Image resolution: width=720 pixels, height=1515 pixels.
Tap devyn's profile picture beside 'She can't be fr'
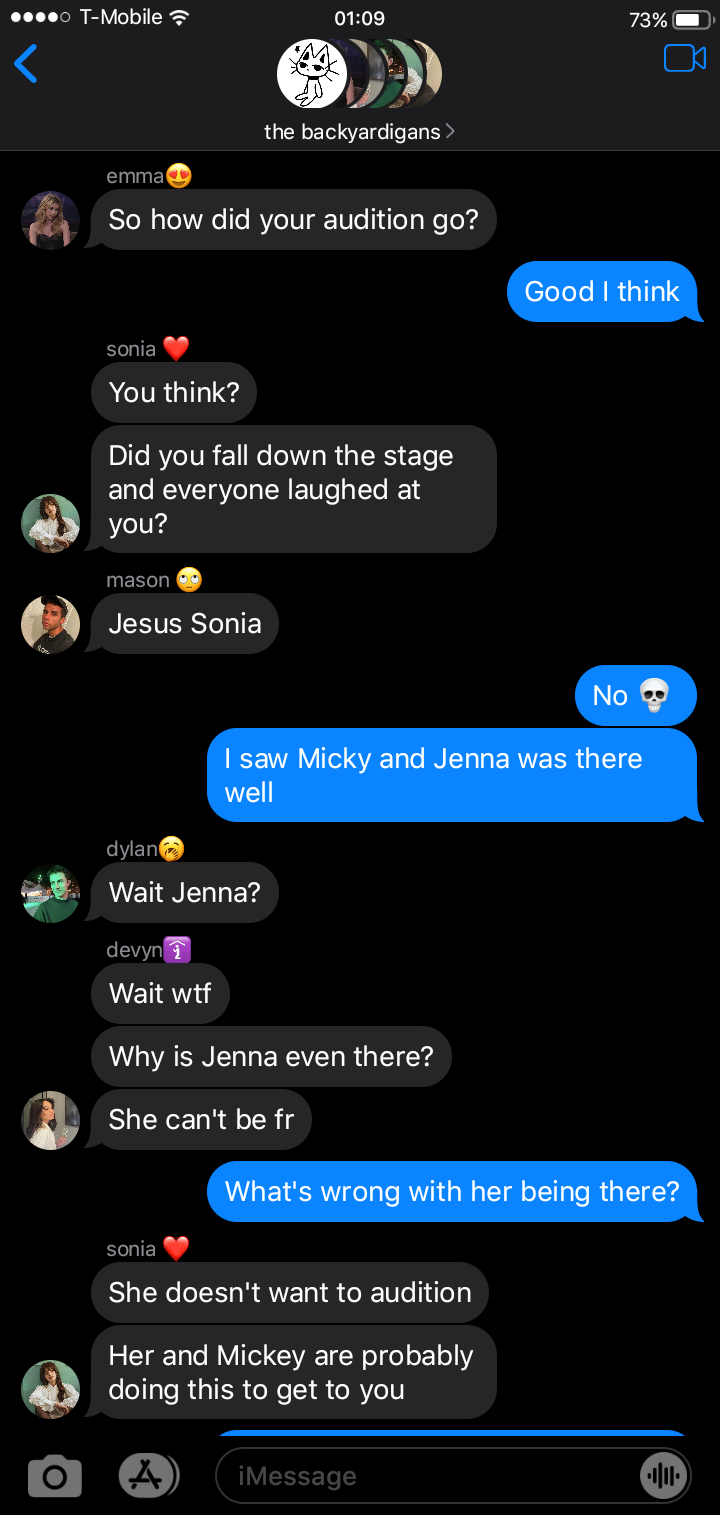pyautogui.click(x=50, y=1120)
